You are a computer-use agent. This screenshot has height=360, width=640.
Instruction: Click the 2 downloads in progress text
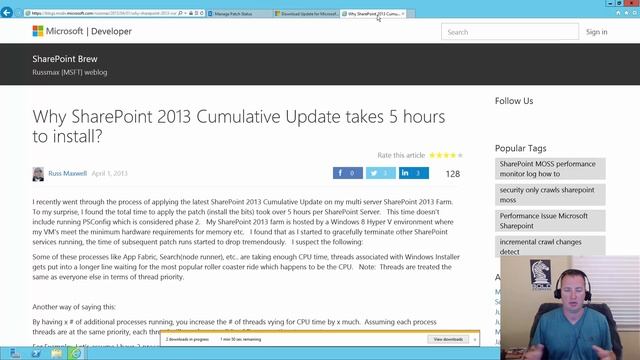187,339
